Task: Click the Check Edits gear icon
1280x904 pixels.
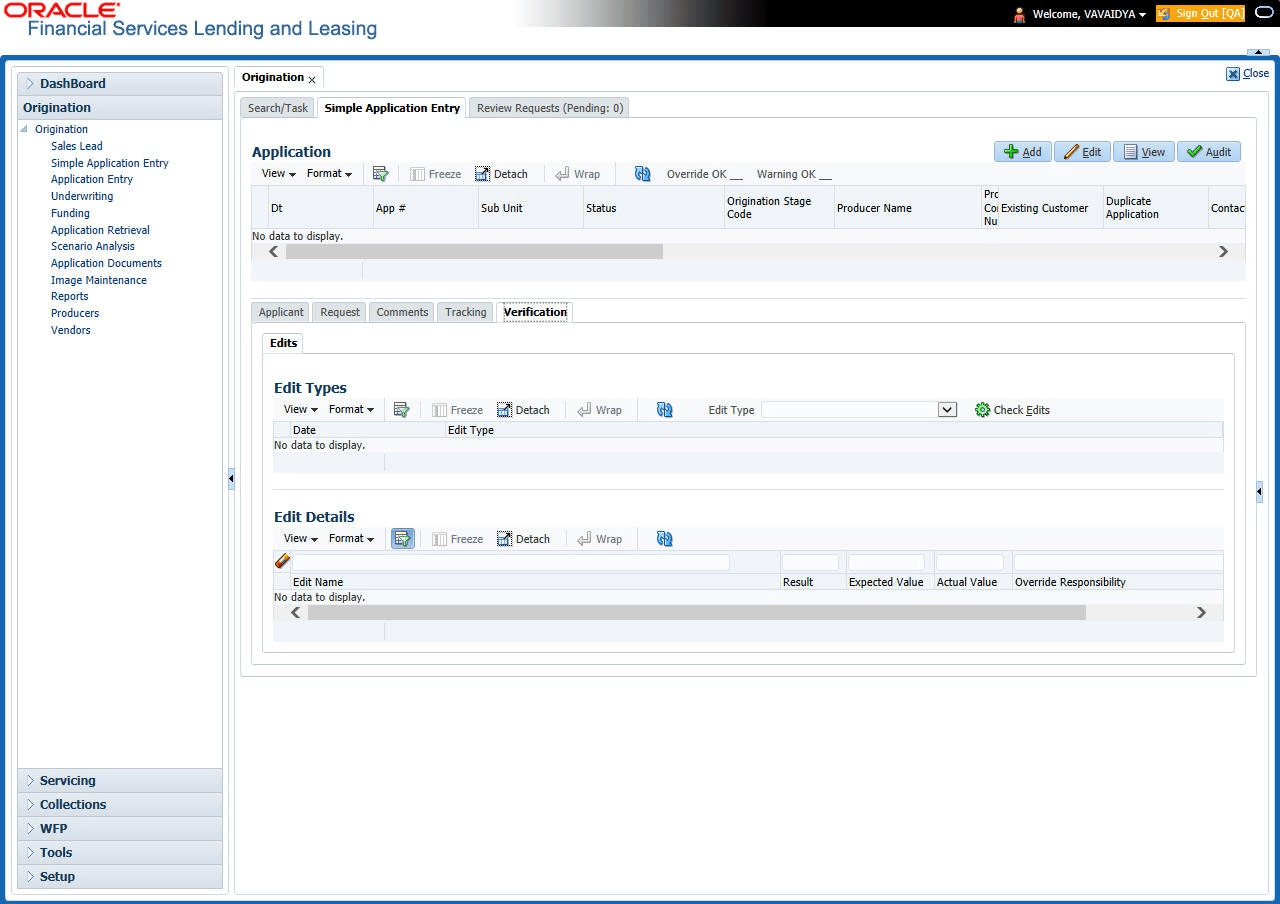Action: pyautogui.click(x=982, y=410)
